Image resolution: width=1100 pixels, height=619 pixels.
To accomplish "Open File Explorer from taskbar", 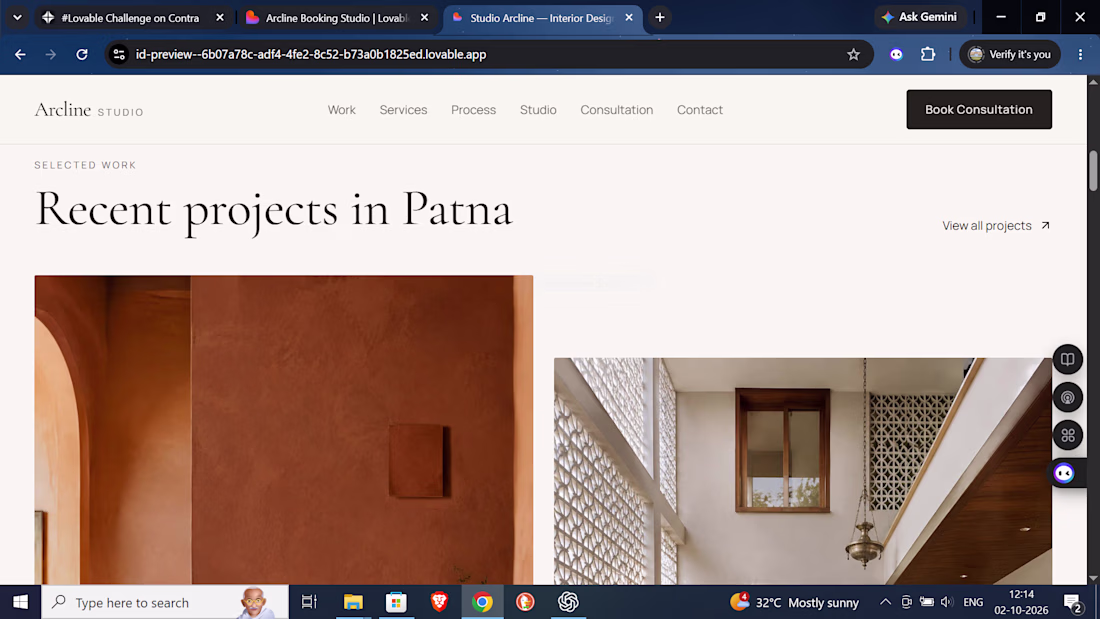I will 353,602.
